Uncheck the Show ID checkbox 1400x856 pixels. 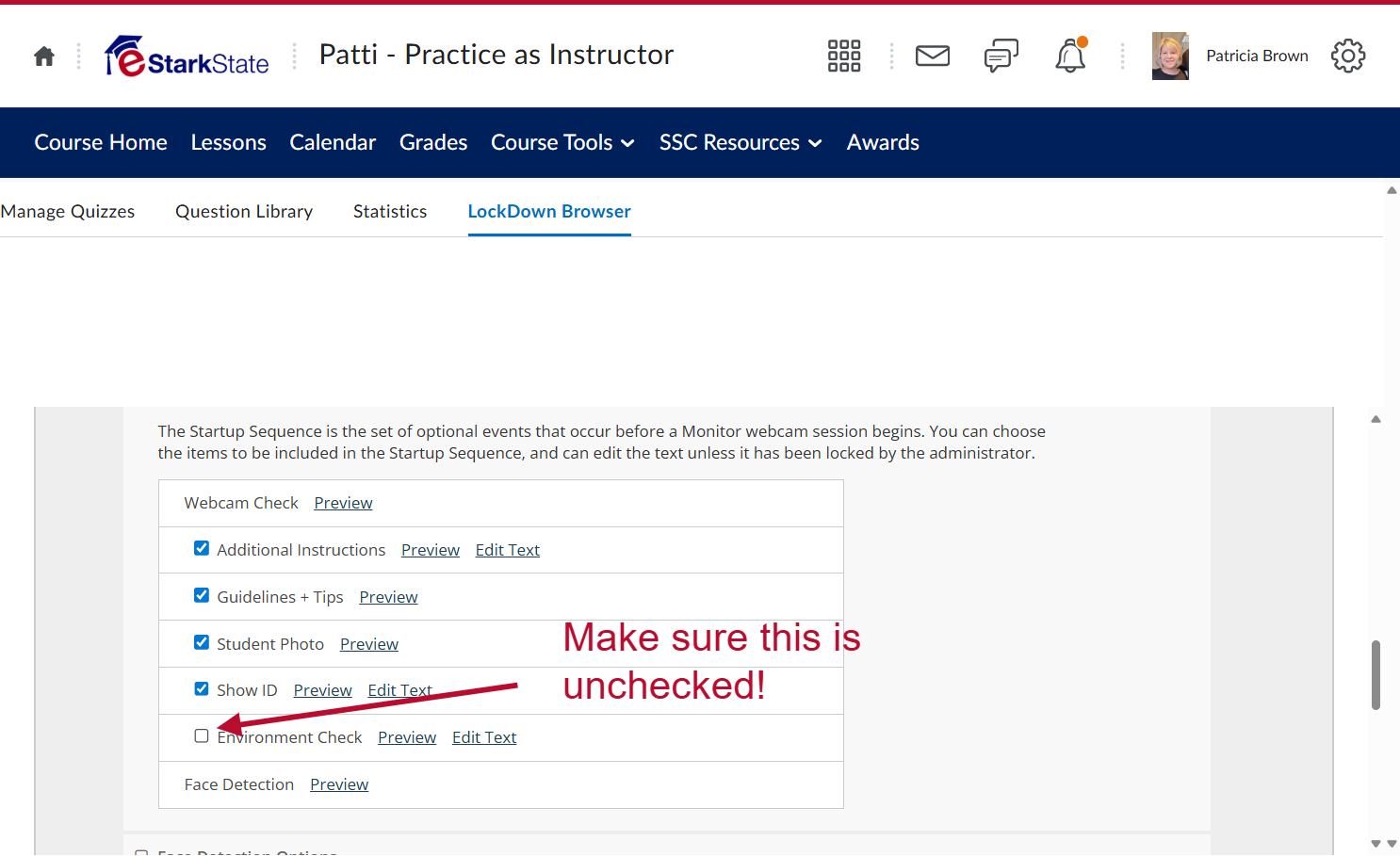coord(202,688)
